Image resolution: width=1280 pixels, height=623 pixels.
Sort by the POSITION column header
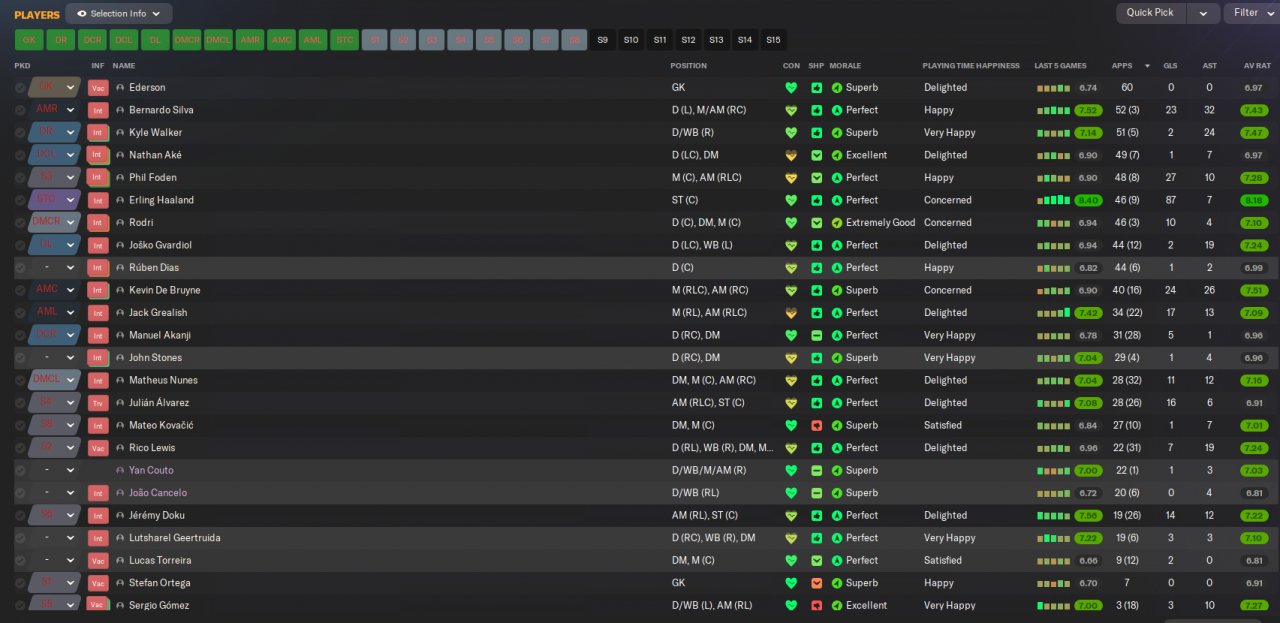(688, 66)
